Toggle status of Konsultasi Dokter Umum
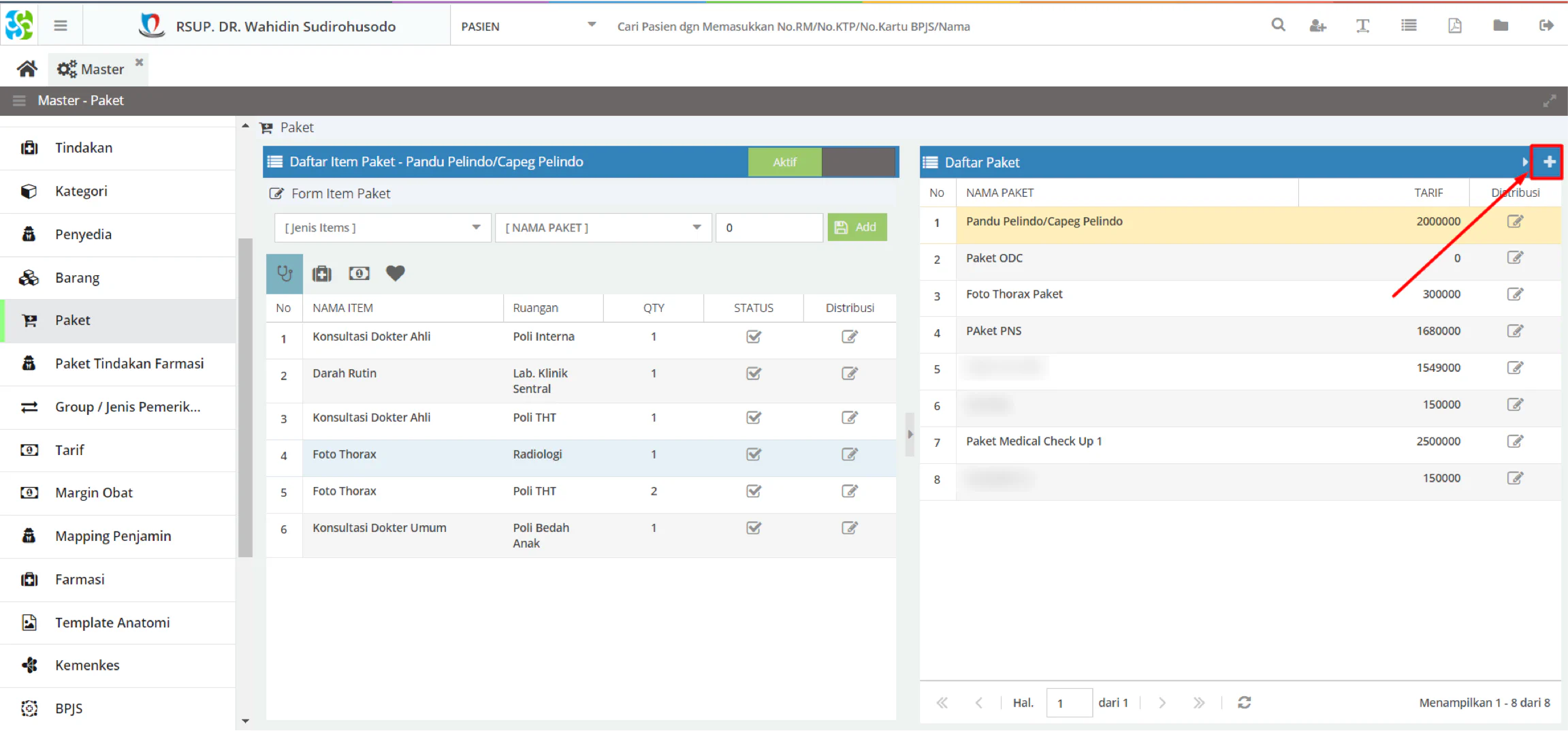This screenshot has height=733, width=1568. click(x=754, y=528)
